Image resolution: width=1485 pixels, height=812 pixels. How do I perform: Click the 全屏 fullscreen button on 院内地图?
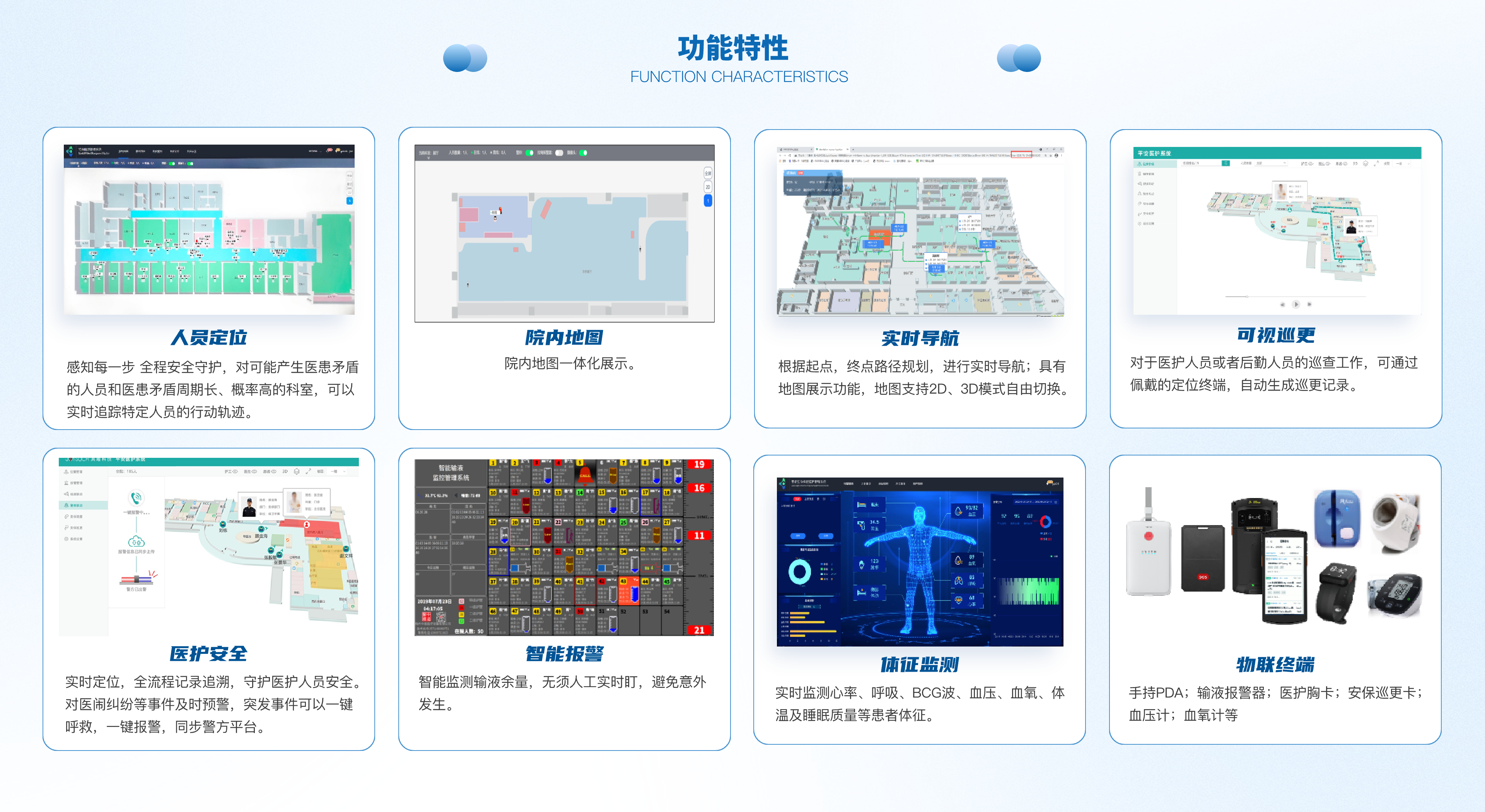(708, 174)
